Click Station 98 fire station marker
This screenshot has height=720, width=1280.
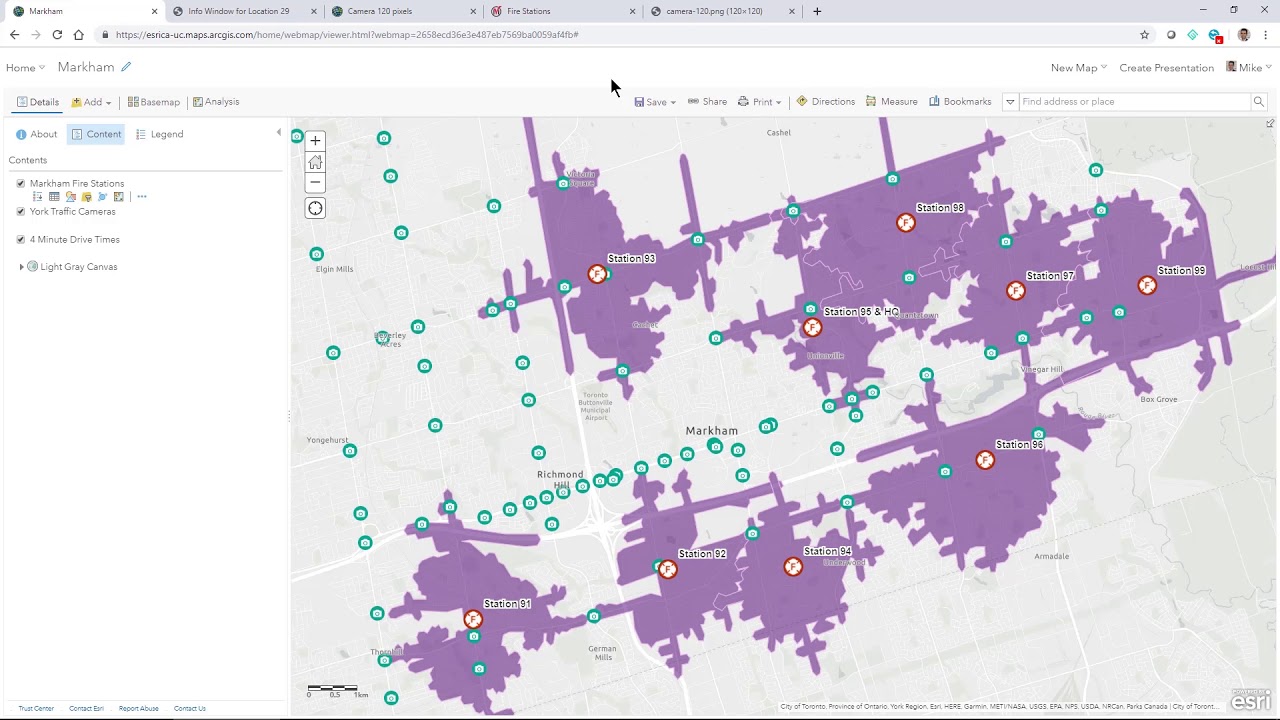[906, 223]
